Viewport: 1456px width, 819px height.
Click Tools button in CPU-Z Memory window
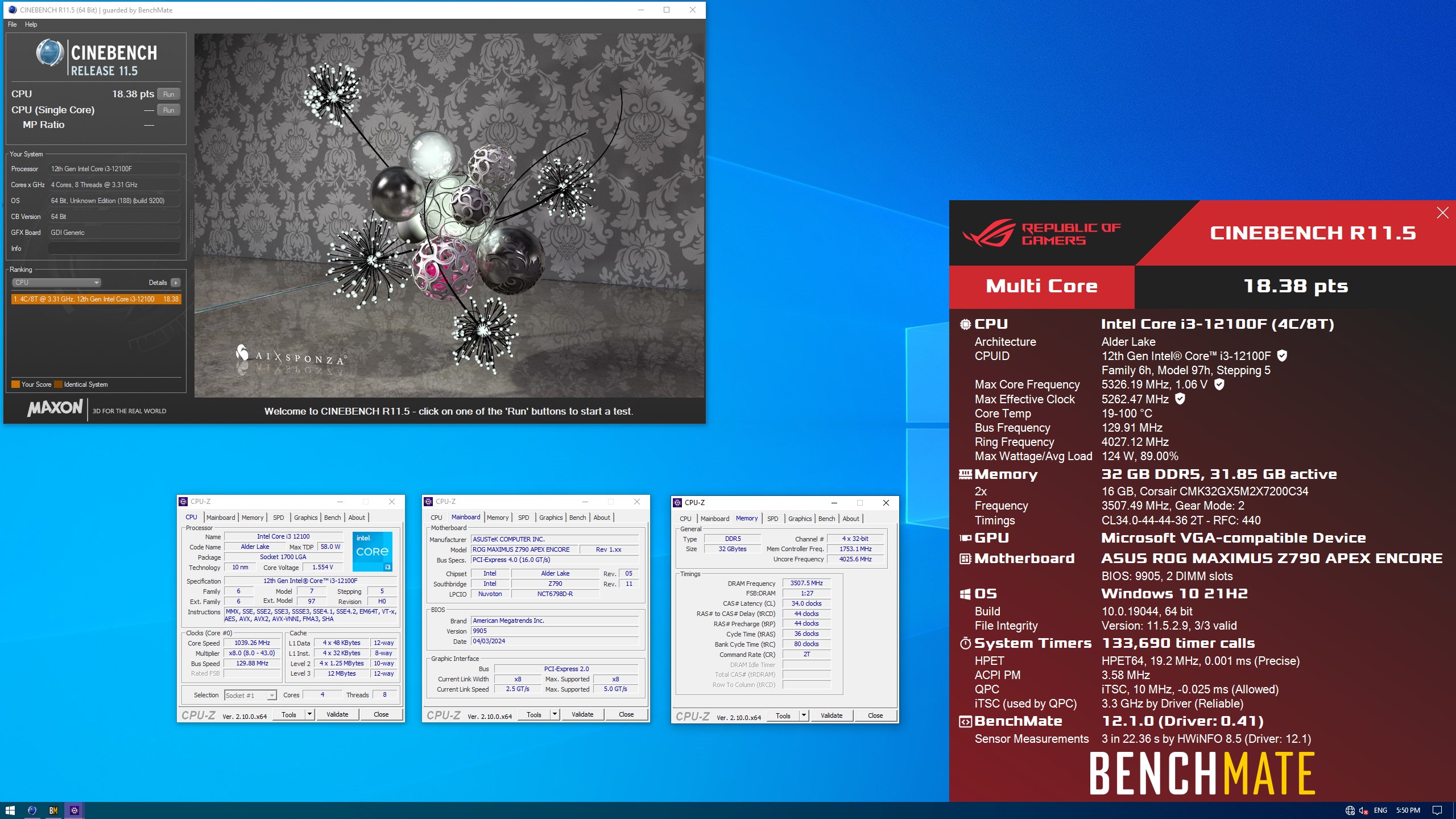coord(783,715)
